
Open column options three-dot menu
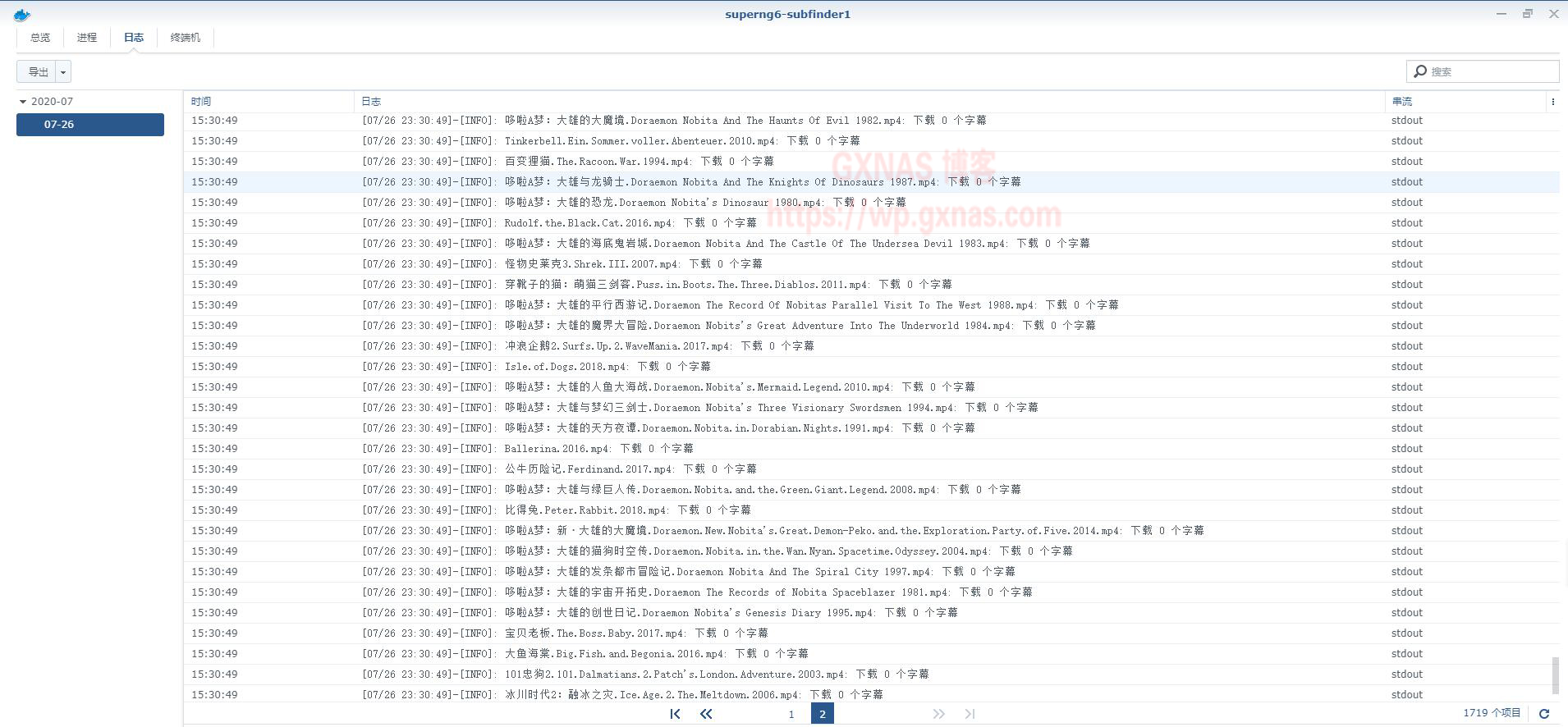click(x=1552, y=102)
